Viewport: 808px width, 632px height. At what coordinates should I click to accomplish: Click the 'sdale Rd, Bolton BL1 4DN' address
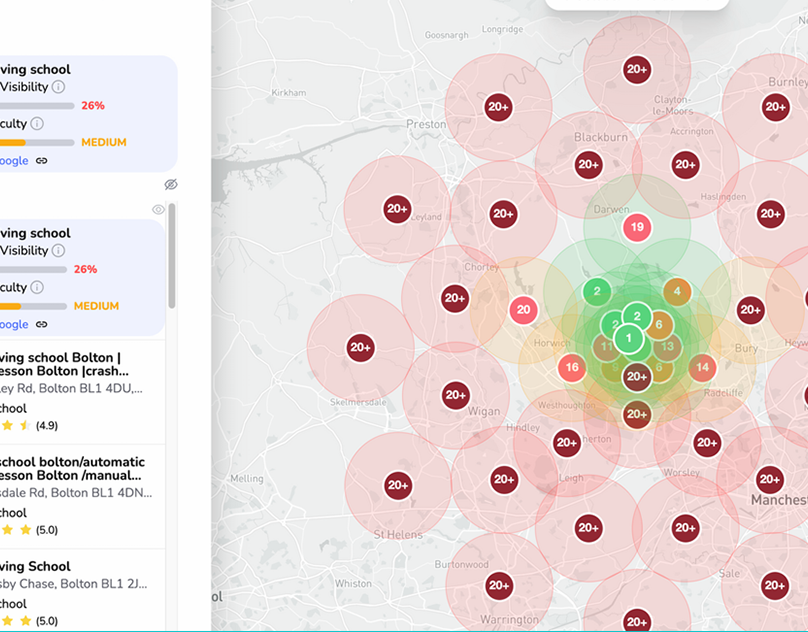pos(76,493)
